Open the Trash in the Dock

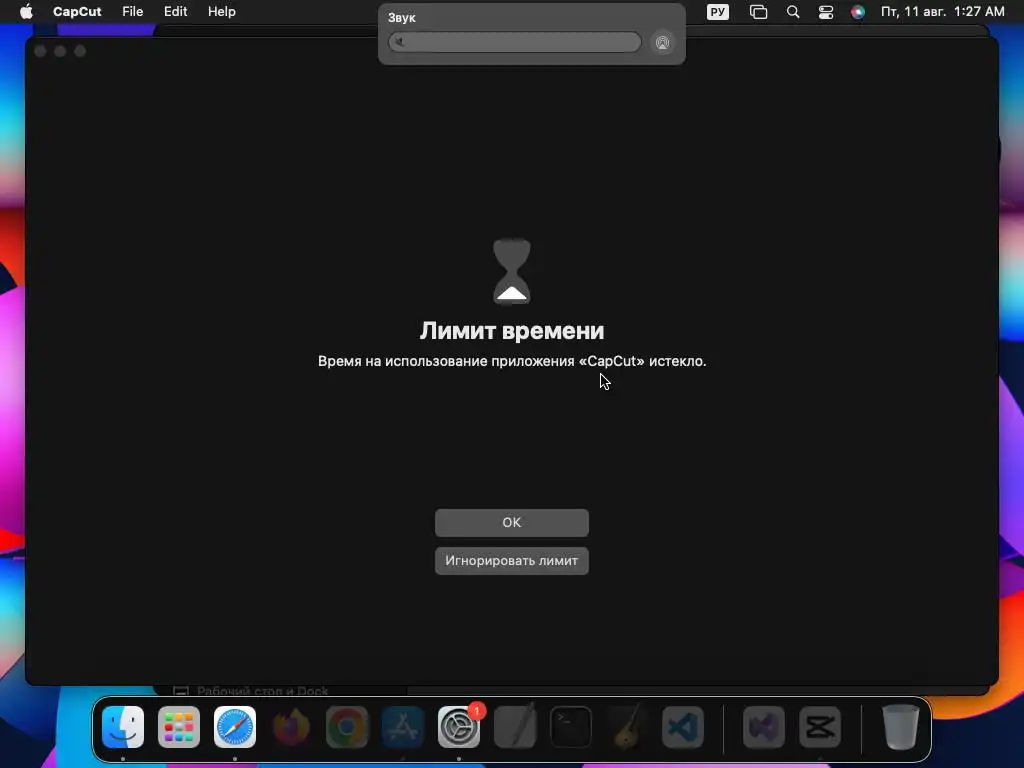pyautogui.click(x=901, y=727)
